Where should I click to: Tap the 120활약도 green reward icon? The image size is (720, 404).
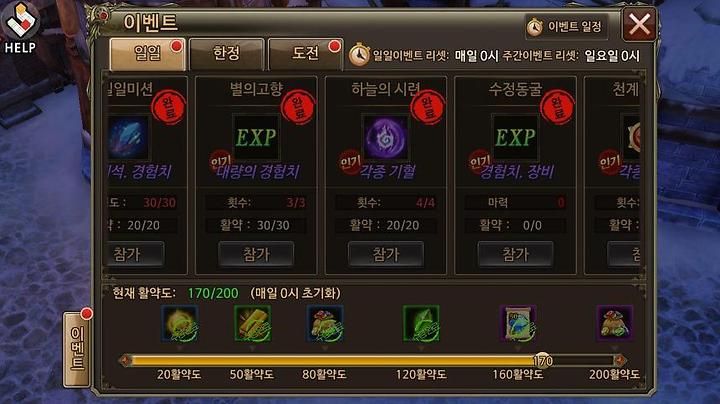pyautogui.click(x=421, y=324)
